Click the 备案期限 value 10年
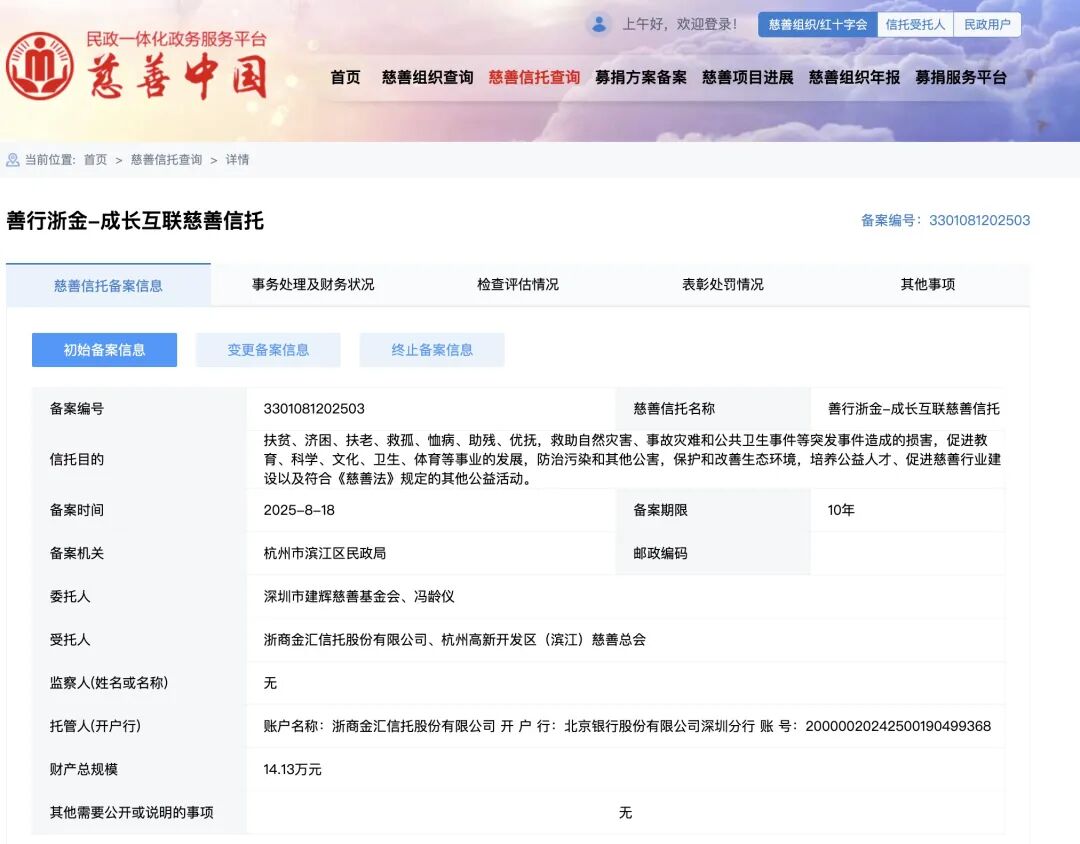The width and height of the screenshot is (1080, 844). pyautogui.click(x=841, y=510)
